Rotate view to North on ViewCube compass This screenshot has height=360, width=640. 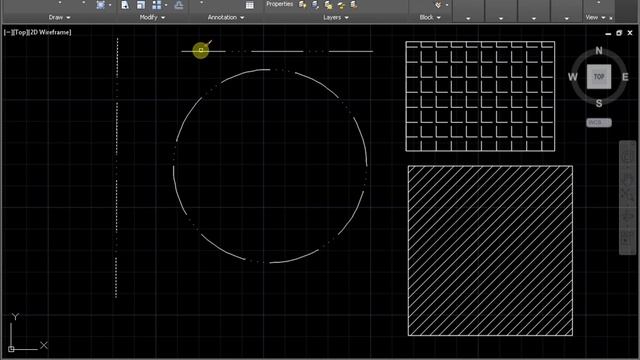tap(599, 51)
